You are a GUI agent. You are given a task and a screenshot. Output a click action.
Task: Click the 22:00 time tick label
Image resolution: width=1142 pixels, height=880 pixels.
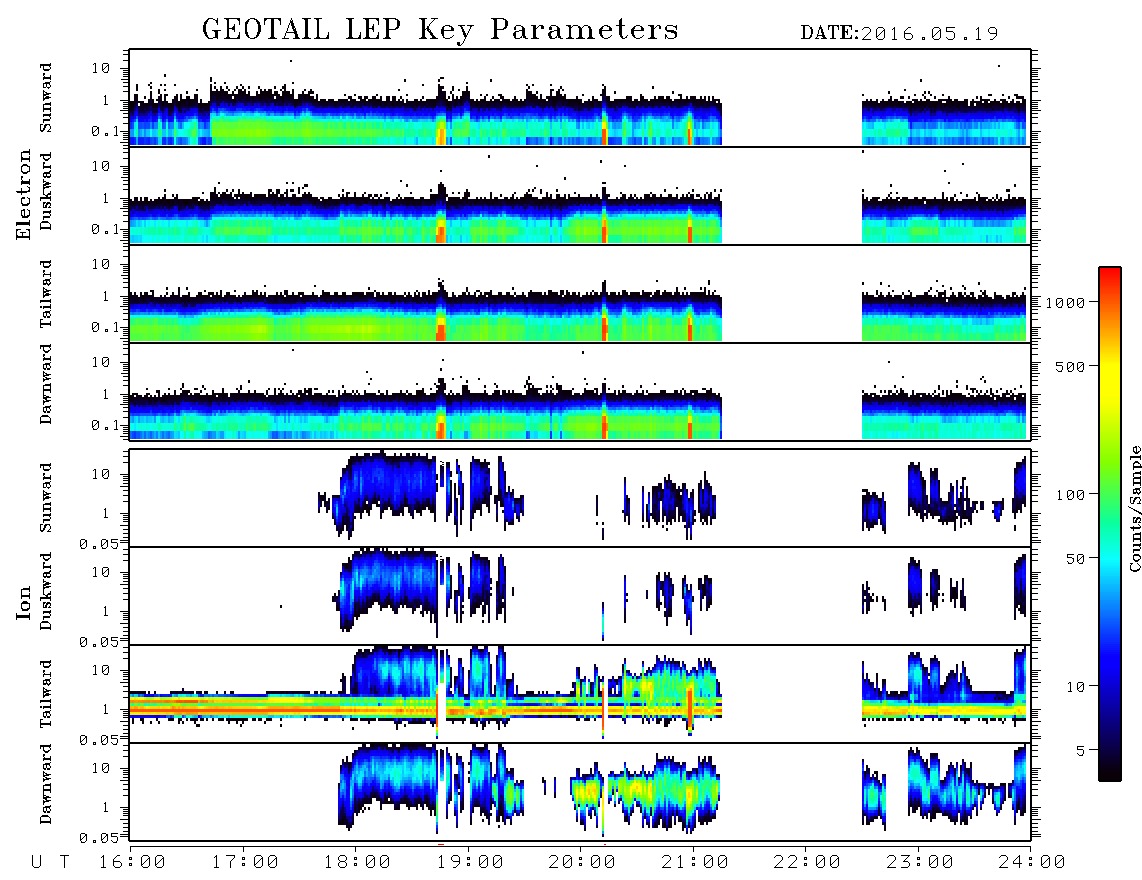pyautogui.click(x=807, y=863)
